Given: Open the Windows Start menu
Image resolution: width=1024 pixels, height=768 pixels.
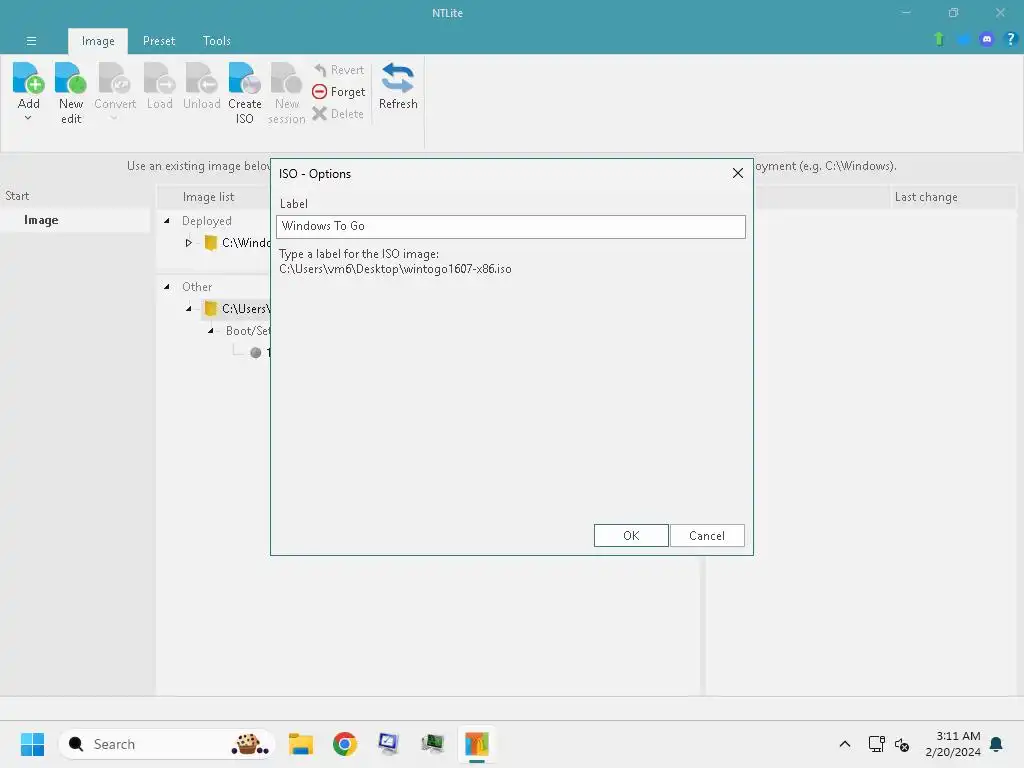Looking at the screenshot, I should tap(32, 744).
